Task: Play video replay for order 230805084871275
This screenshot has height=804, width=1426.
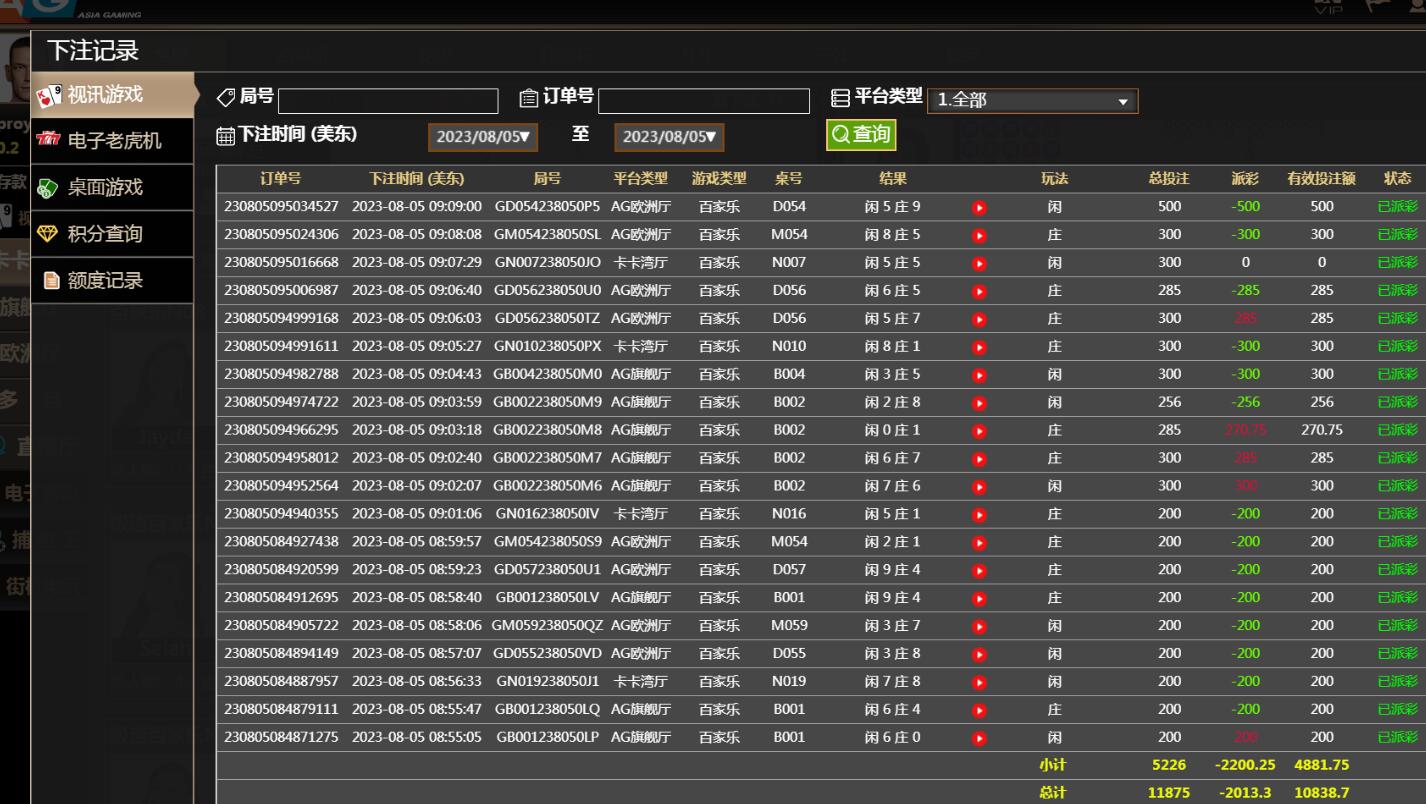Action: (x=980, y=738)
